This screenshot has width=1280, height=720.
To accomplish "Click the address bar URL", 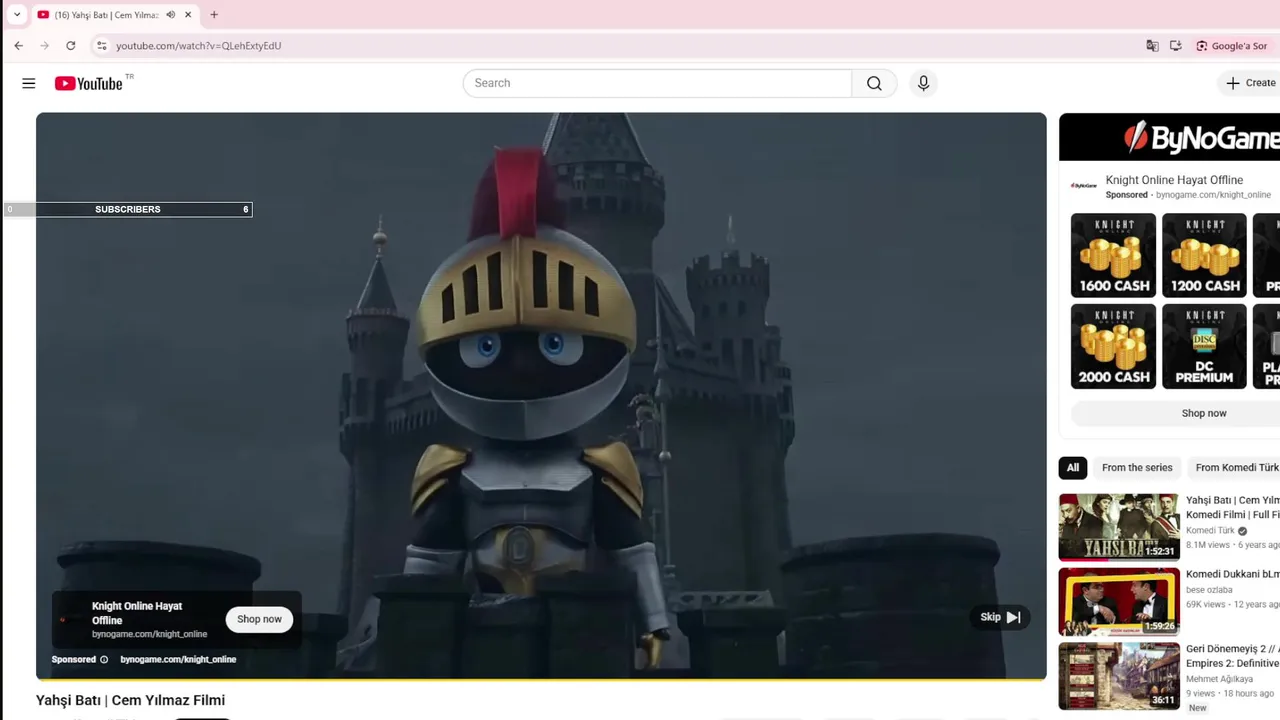I will point(198,46).
